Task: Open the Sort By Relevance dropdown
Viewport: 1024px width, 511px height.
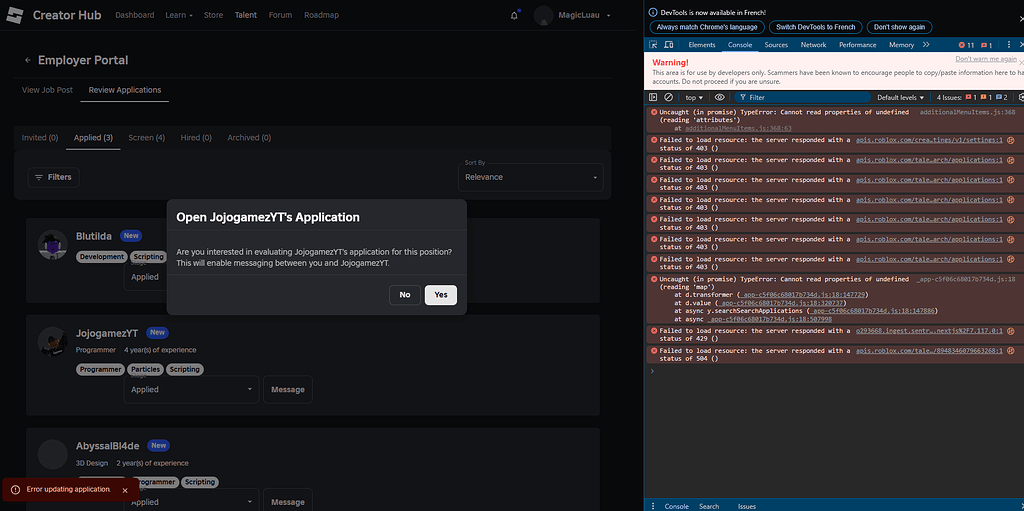Action: point(531,177)
